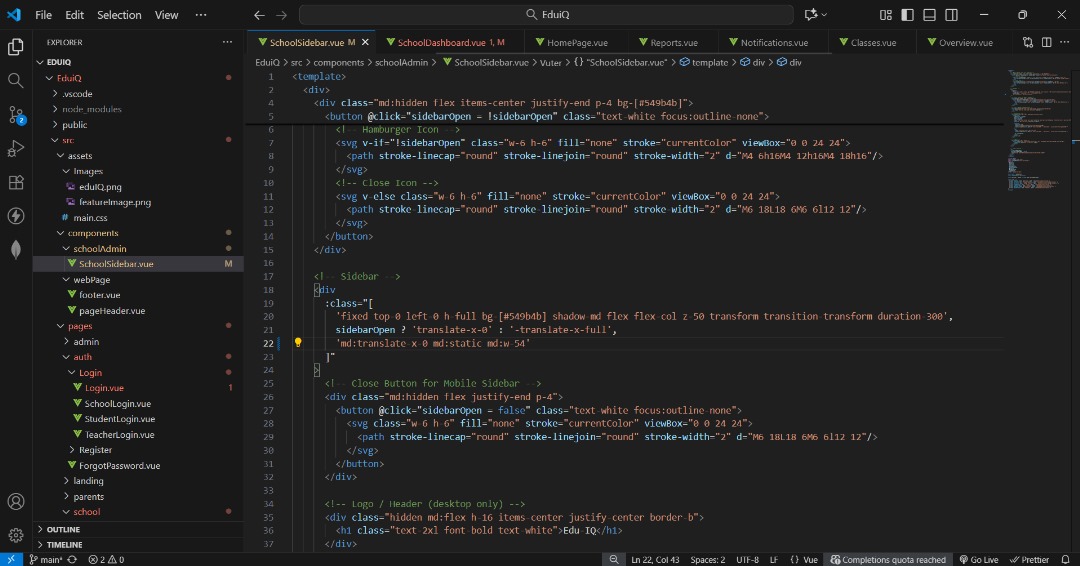Click the Explorer more actions ellipsis
This screenshot has width=1080, height=566.
tap(227, 42)
